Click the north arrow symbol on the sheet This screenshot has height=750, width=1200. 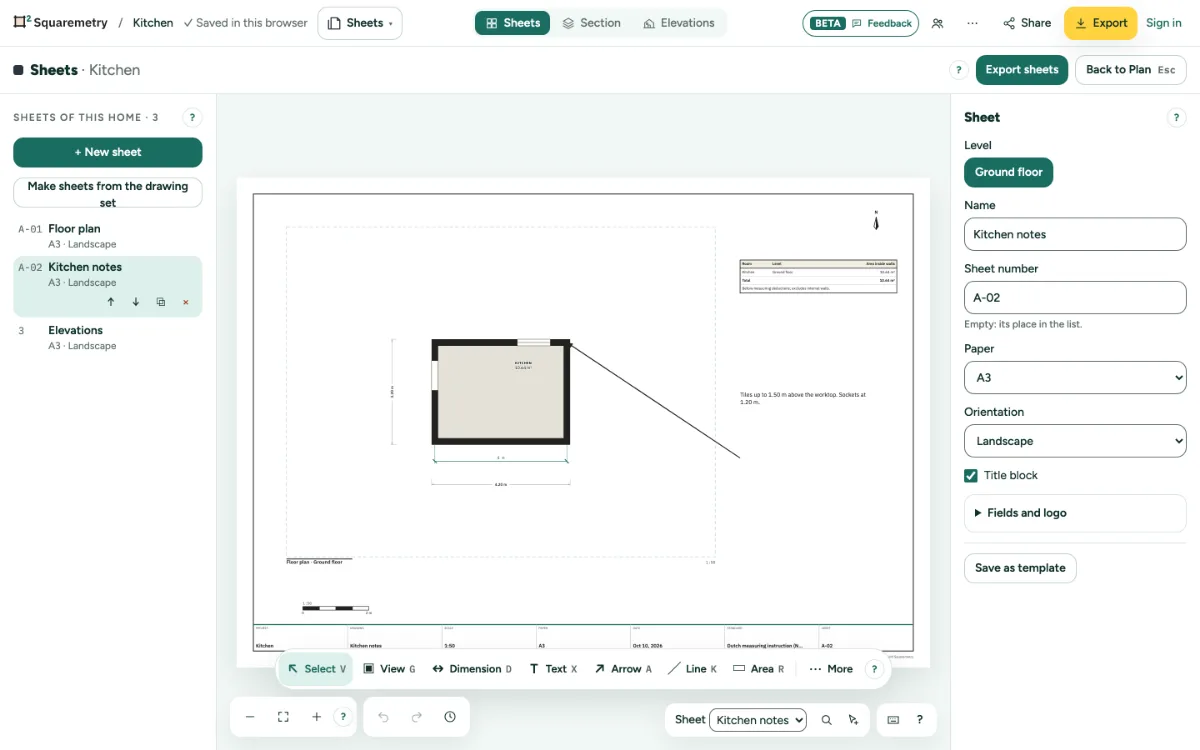pyautogui.click(x=876, y=220)
